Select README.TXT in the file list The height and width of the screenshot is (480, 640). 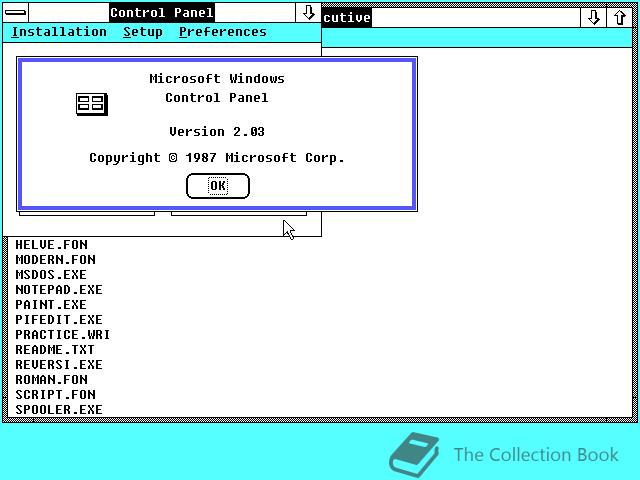click(x=55, y=350)
